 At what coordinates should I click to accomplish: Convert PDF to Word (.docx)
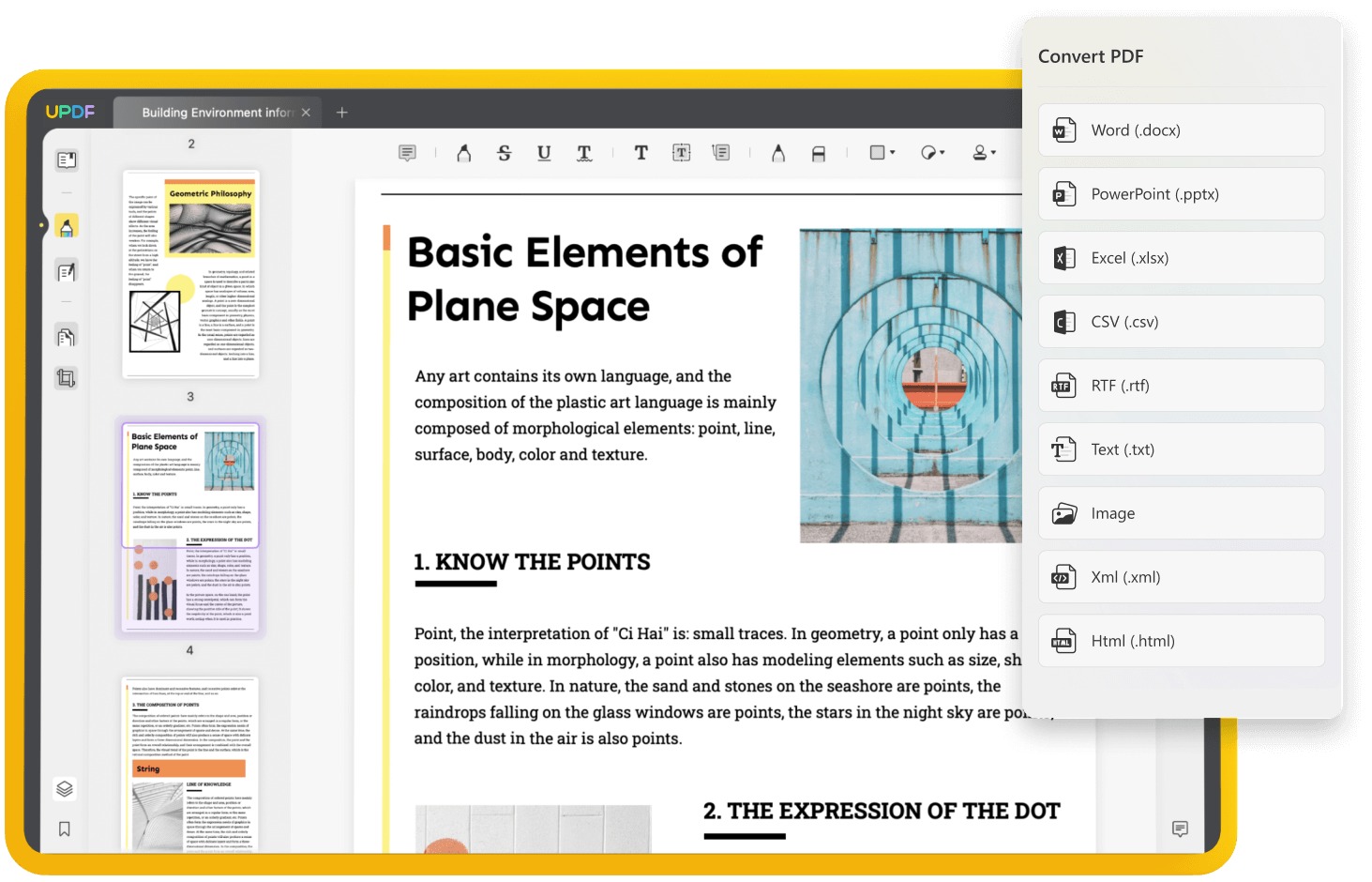pyautogui.click(x=1182, y=130)
